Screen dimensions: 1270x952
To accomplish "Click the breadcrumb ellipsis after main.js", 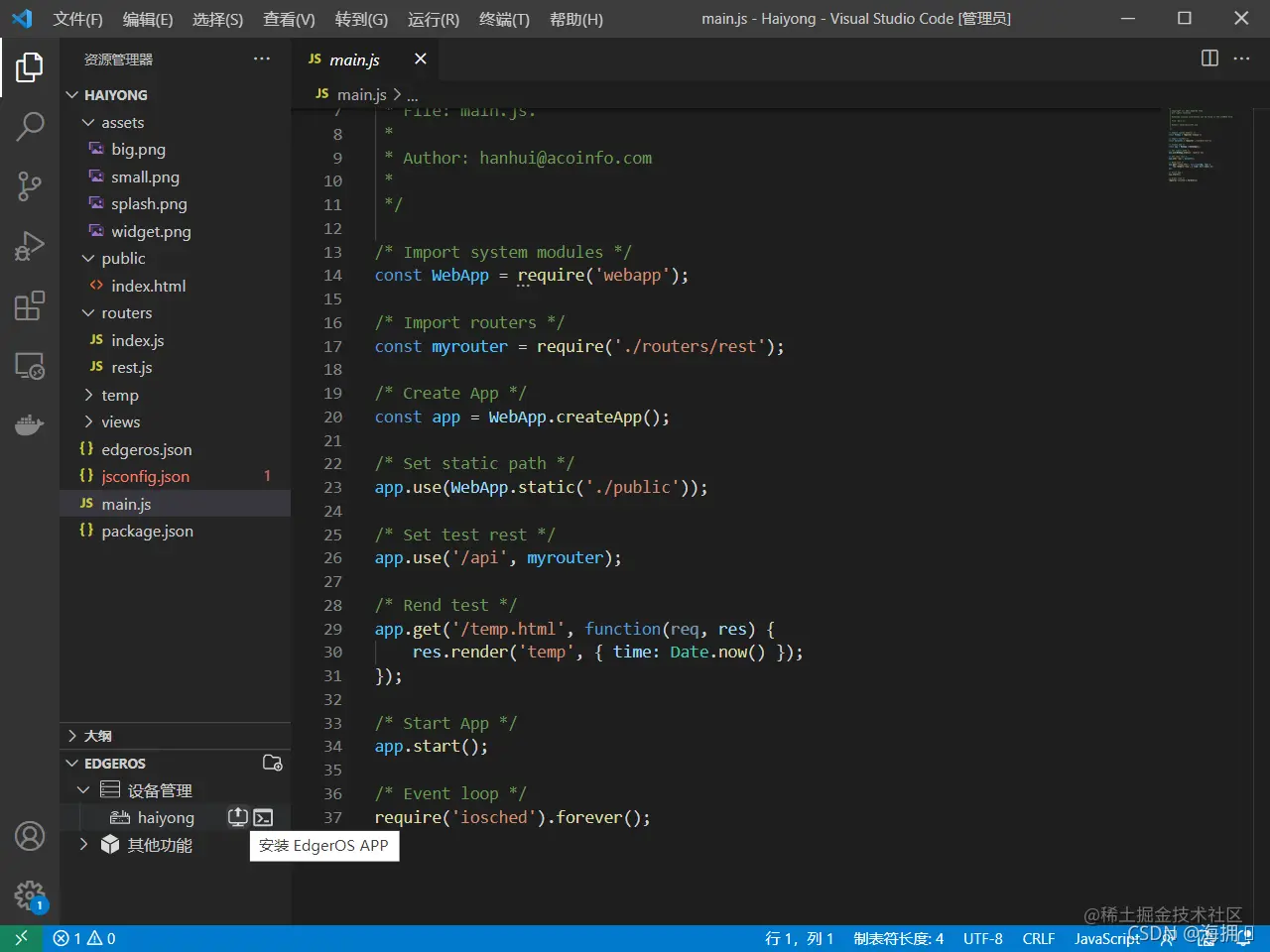I will 412,95.
